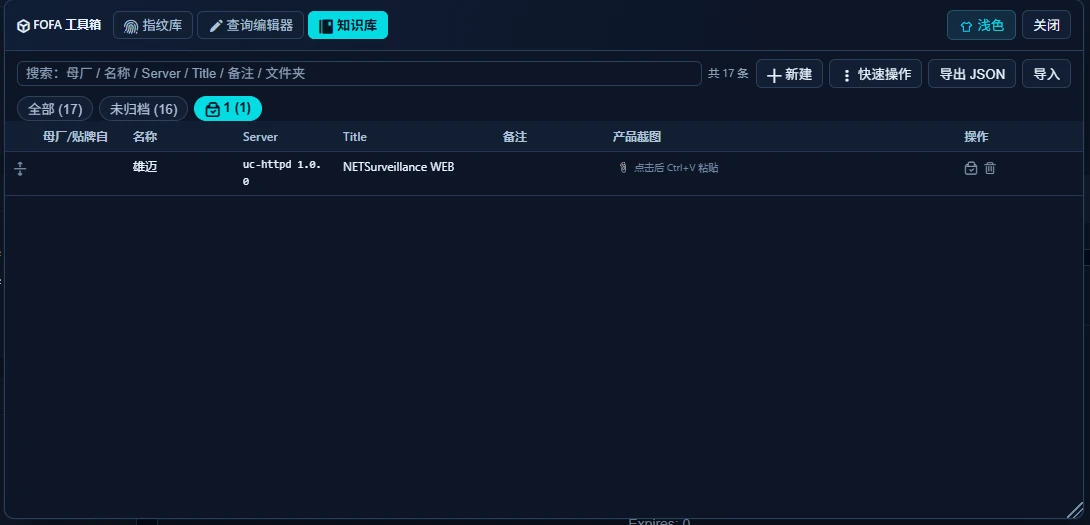
Task: Click the Title cell NETSurveillance WEB
Action: [x=398, y=167]
